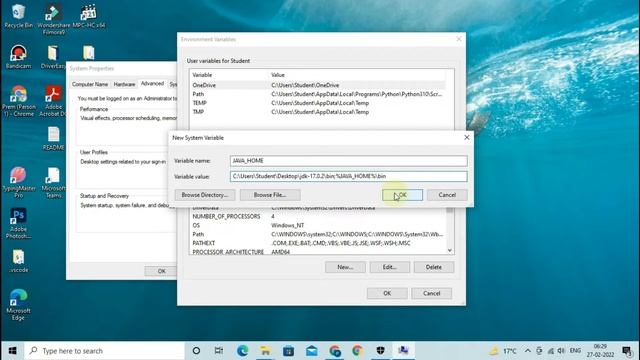Open Microsoft Teams desktop shortcut
Viewport: 640px width, 360px height.
(x=53, y=182)
